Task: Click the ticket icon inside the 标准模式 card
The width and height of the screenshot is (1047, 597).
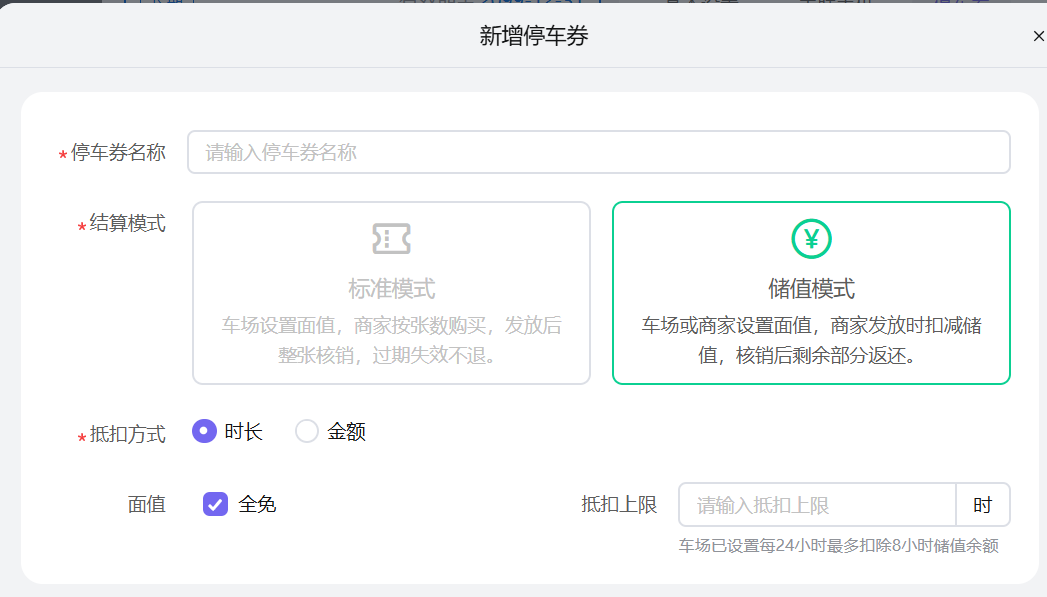Action: pyautogui.click(x=391, y=239)
